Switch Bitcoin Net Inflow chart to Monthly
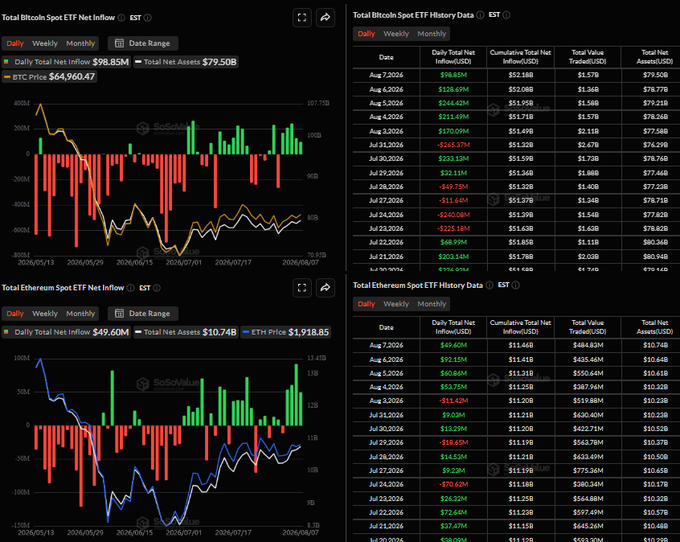Screen dimensions: 680x542 81,43
